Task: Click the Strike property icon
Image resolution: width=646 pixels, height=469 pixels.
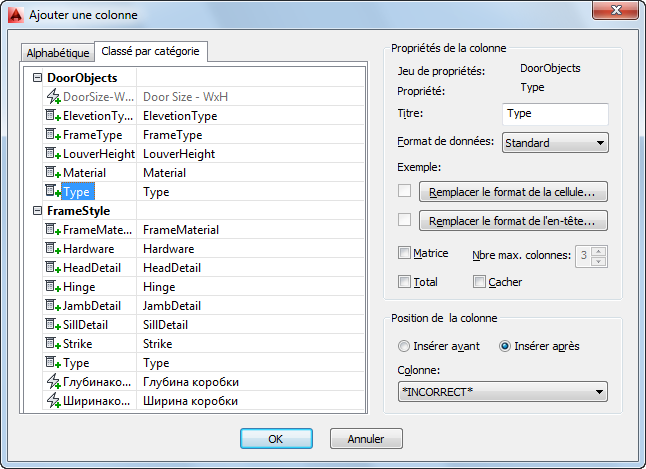Action: [53, 344]
